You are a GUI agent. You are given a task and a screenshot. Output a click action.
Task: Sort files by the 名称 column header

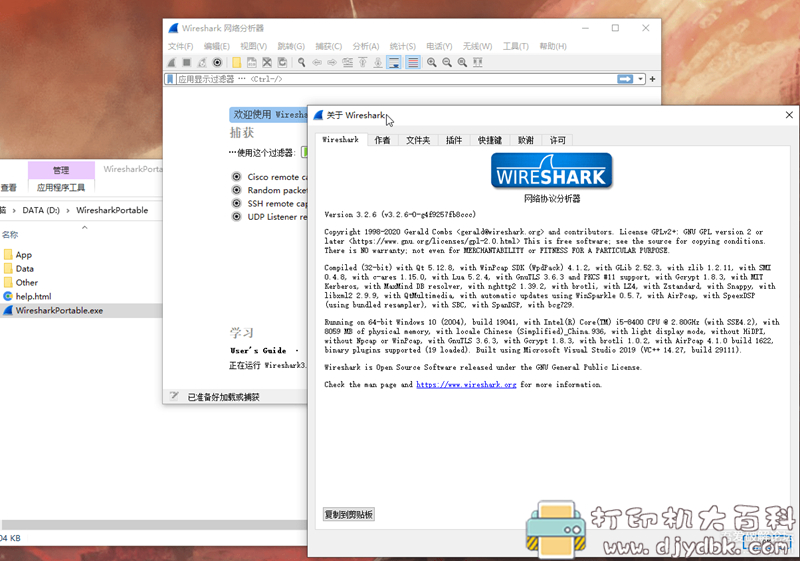pyautogui.click(x=10, y=235)
